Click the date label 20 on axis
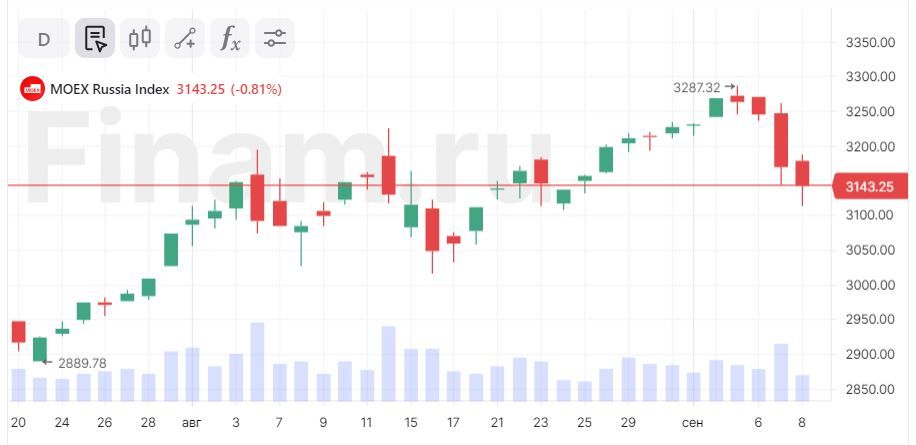 tap(18, 423)
